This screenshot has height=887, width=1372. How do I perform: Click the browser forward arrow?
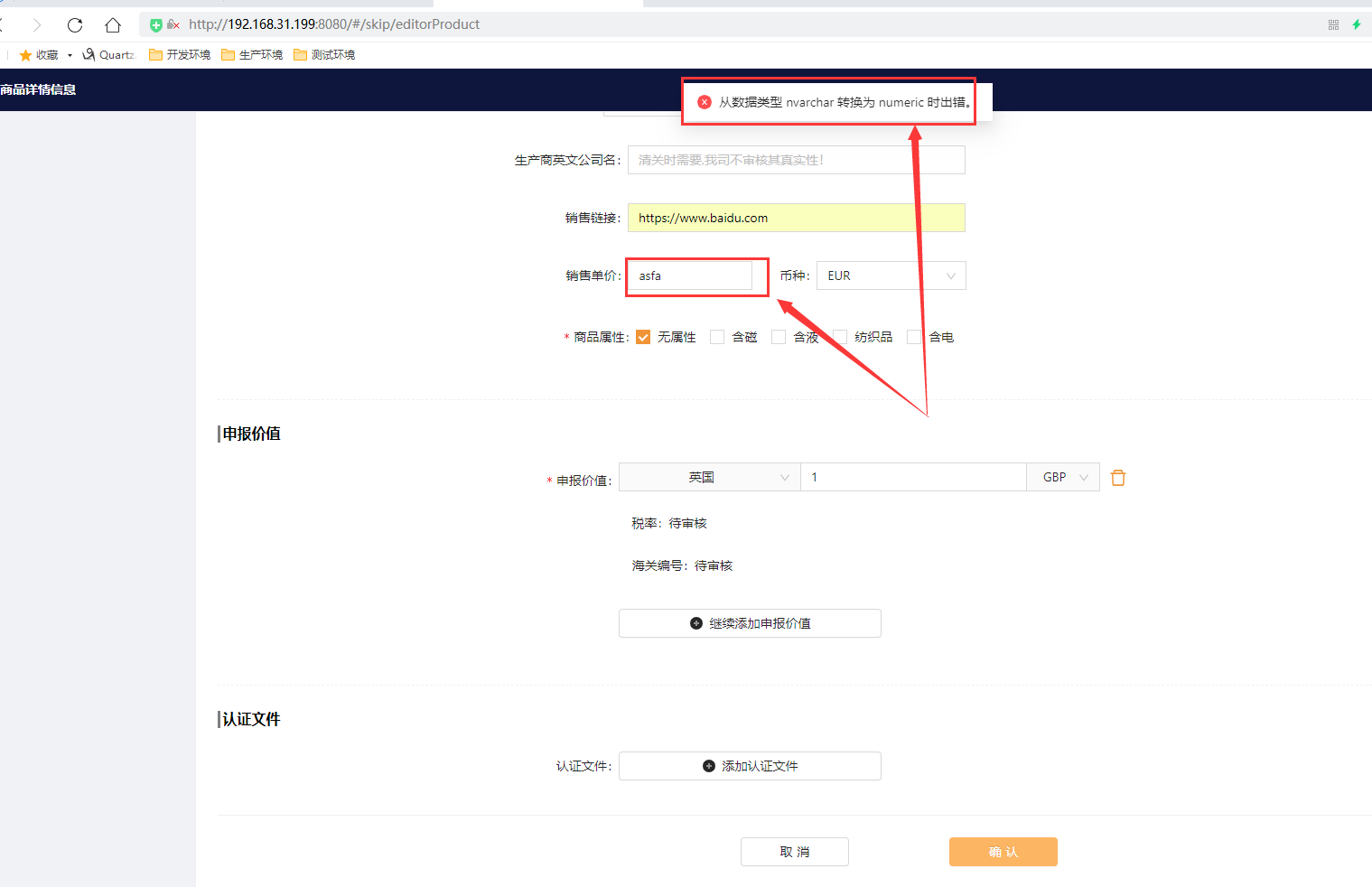[x=37, y=25]
